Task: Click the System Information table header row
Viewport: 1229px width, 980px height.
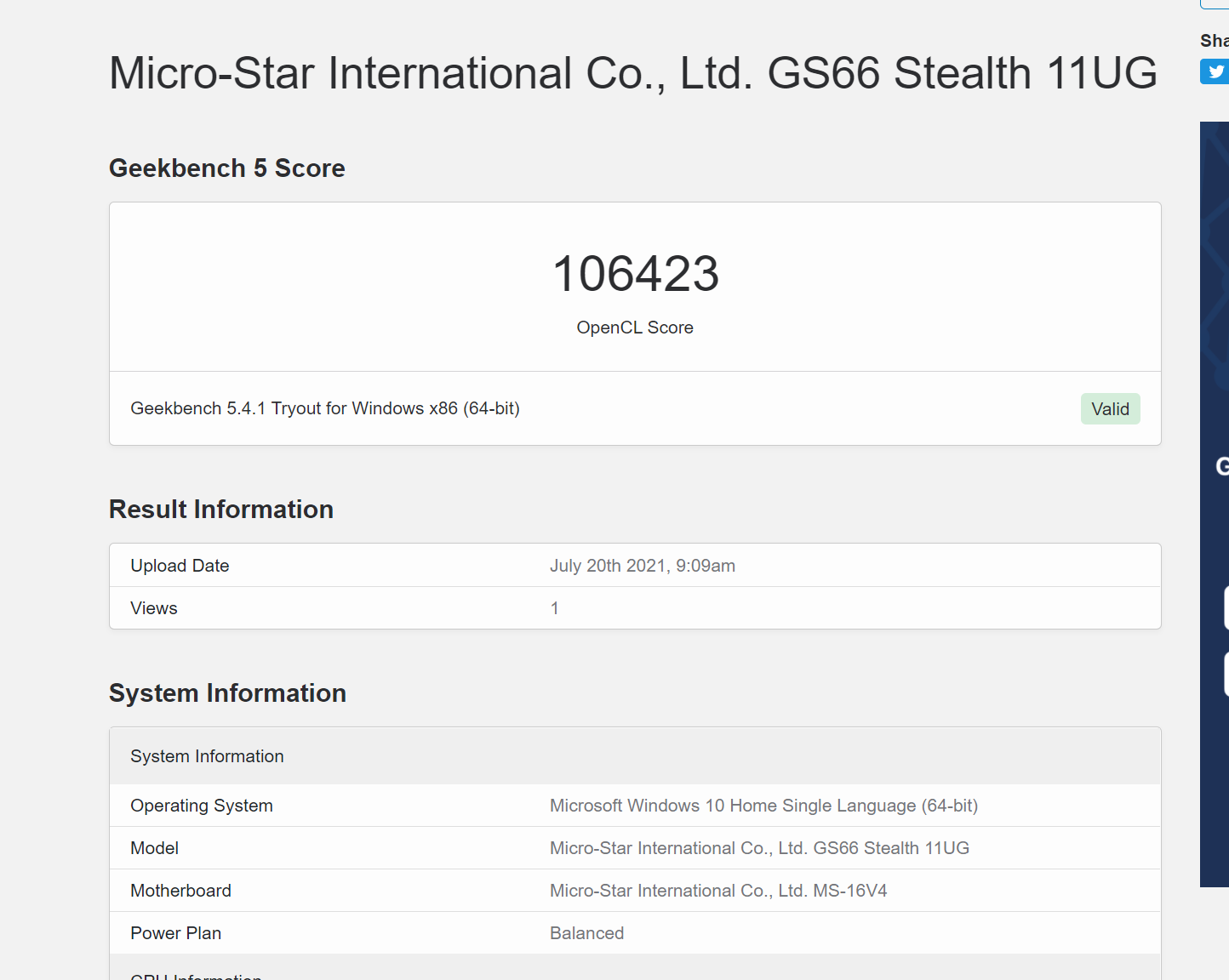Action: click(x=635, y=756)
